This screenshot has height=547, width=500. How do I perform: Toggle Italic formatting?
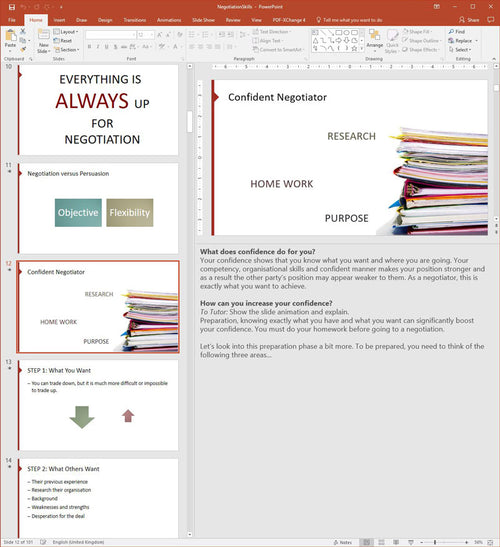(x=98, y=46)
